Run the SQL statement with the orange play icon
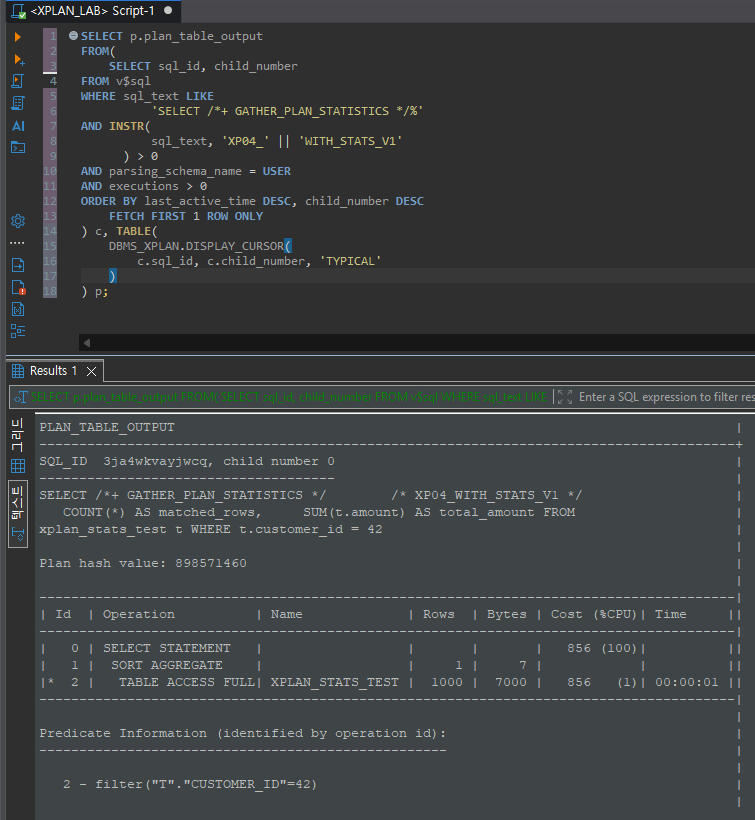 click(18, 37)
